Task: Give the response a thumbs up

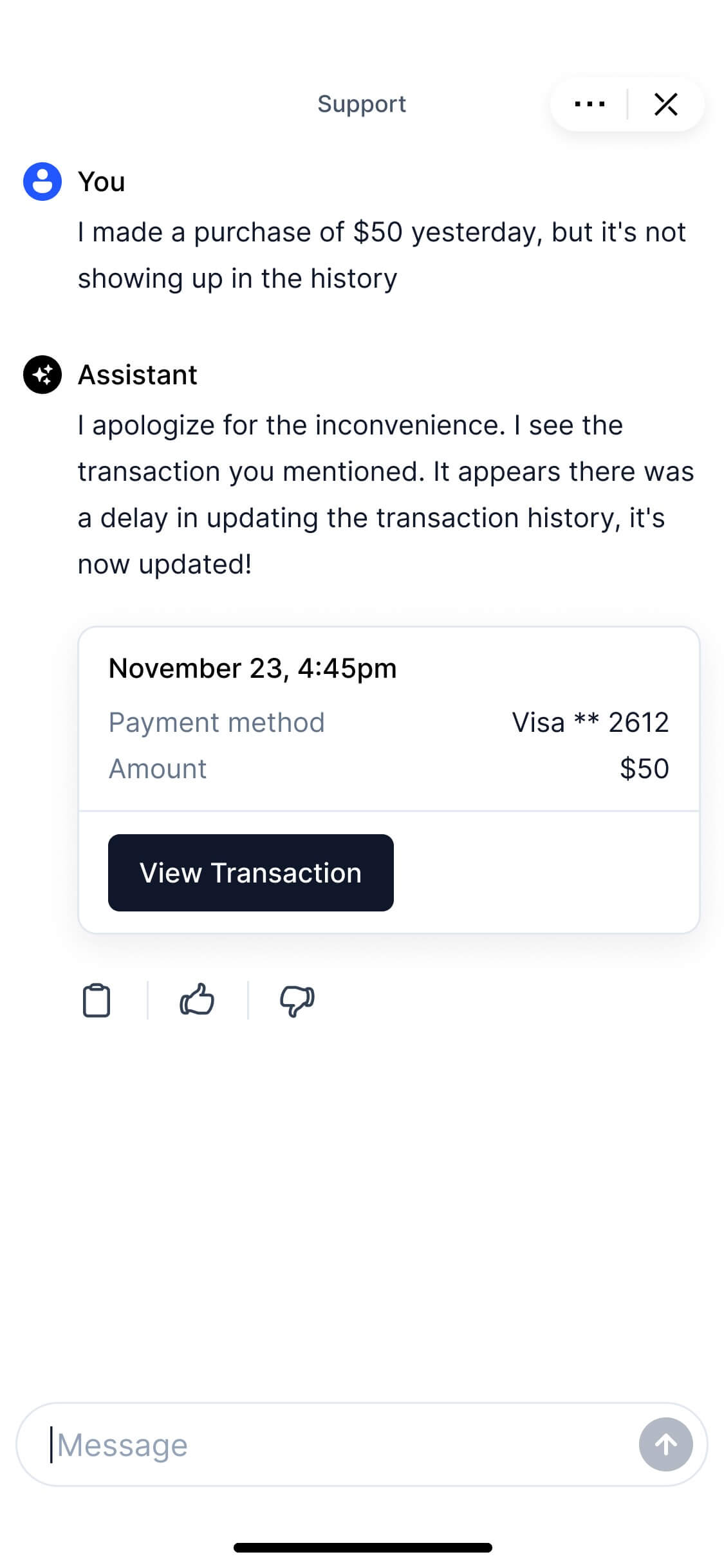Action: tap(197, 1000)
